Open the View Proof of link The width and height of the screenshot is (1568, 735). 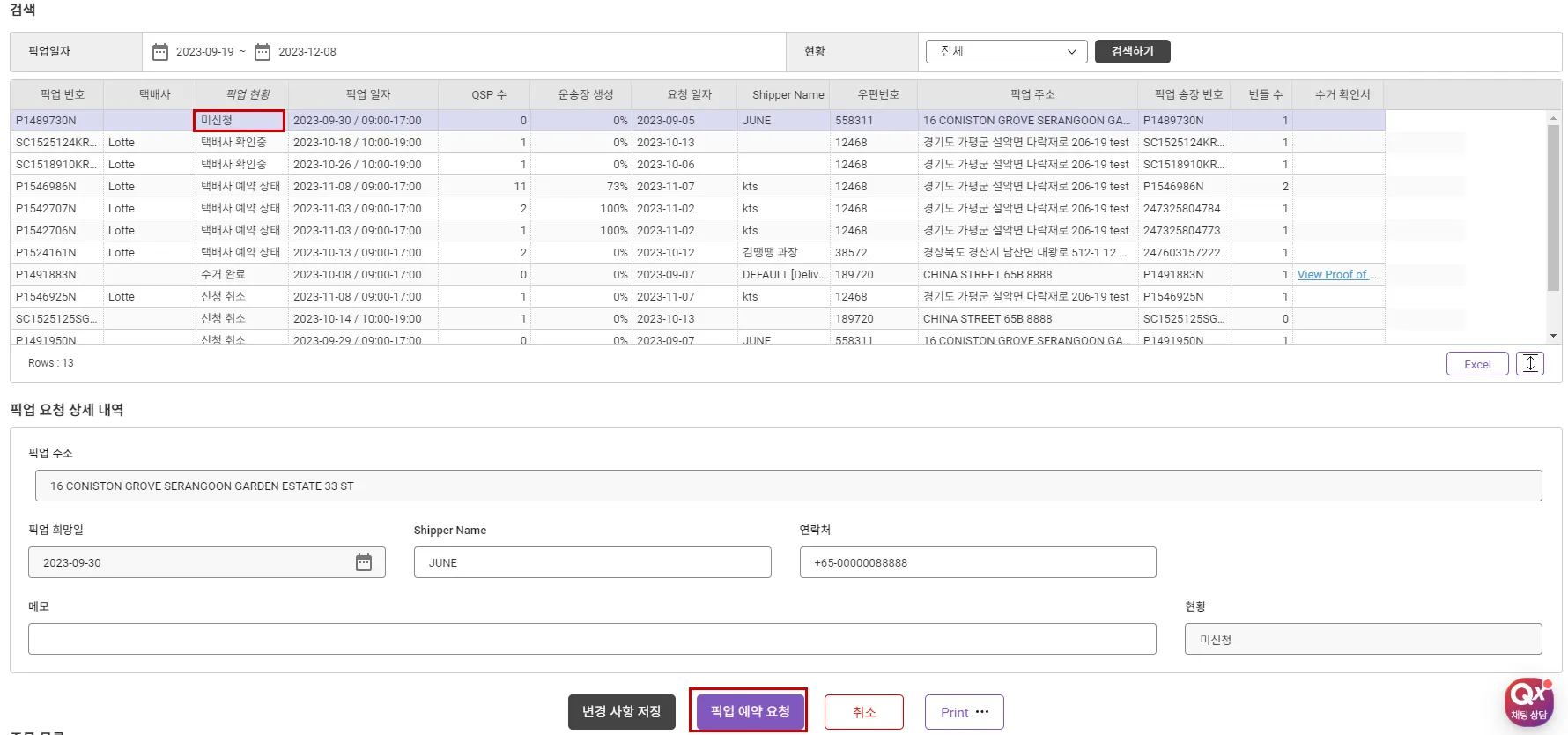[1336, 275]
